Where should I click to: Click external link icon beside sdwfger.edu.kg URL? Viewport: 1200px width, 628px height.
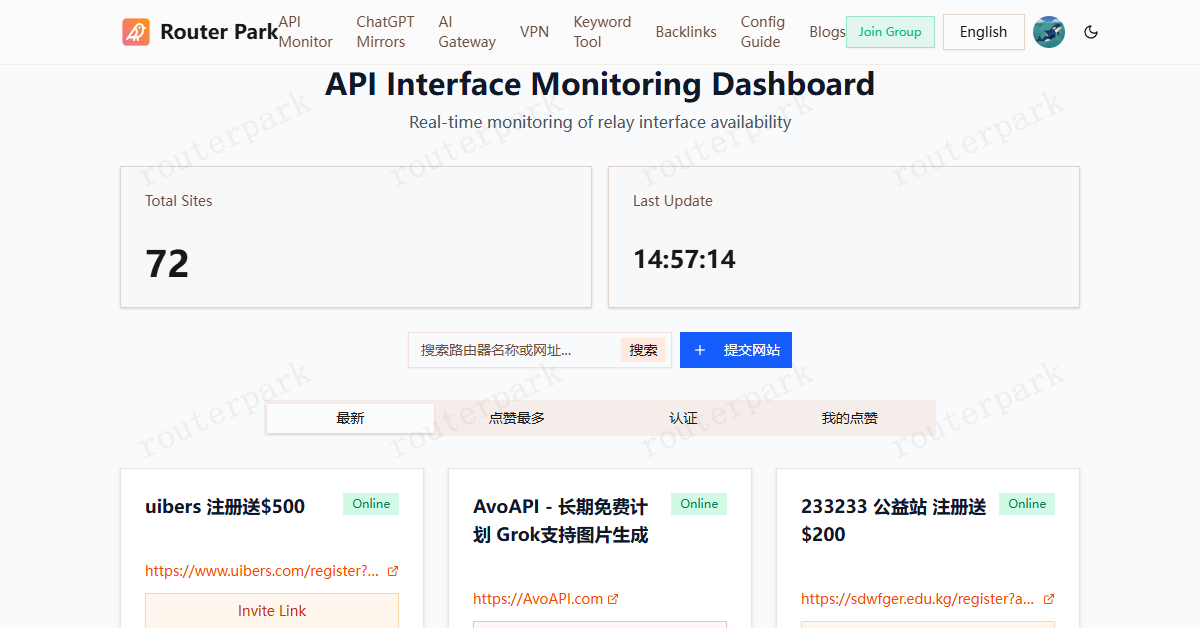point(1049,599)
